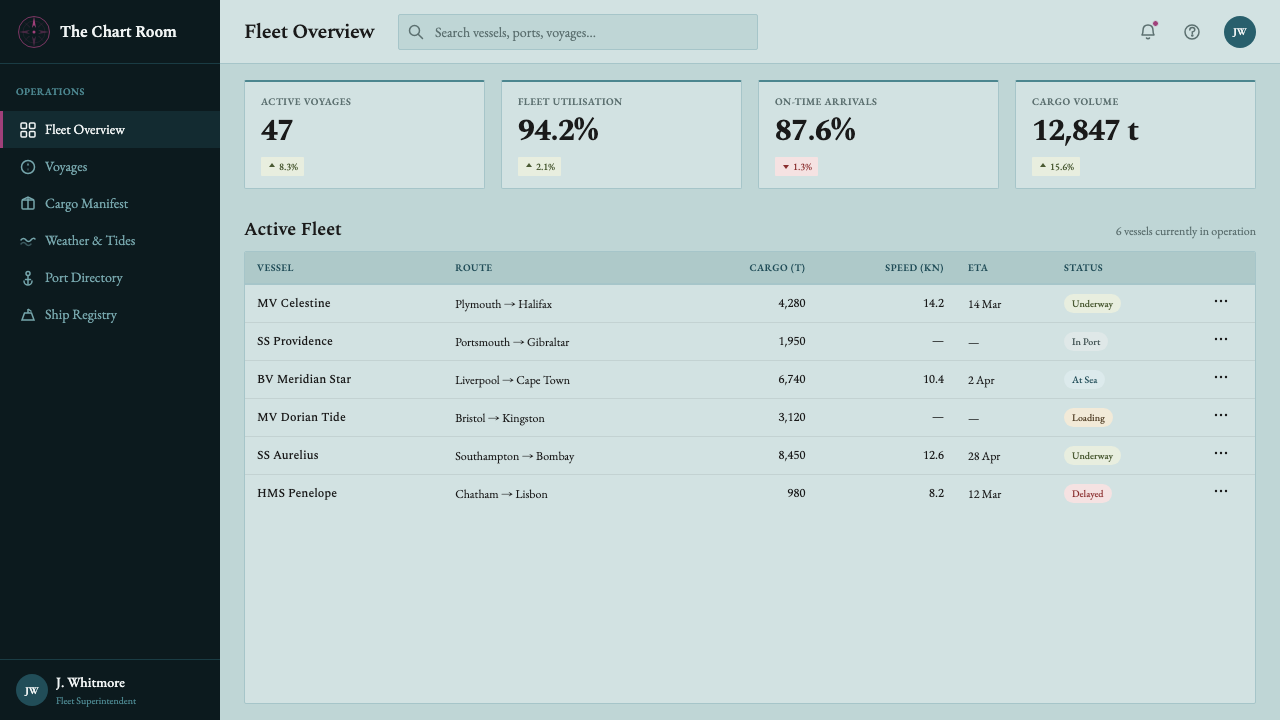This screenshot has width=1280, height=720.
Task: Click MV Celestine's Underway status badge
Action: pos(1092,304)
